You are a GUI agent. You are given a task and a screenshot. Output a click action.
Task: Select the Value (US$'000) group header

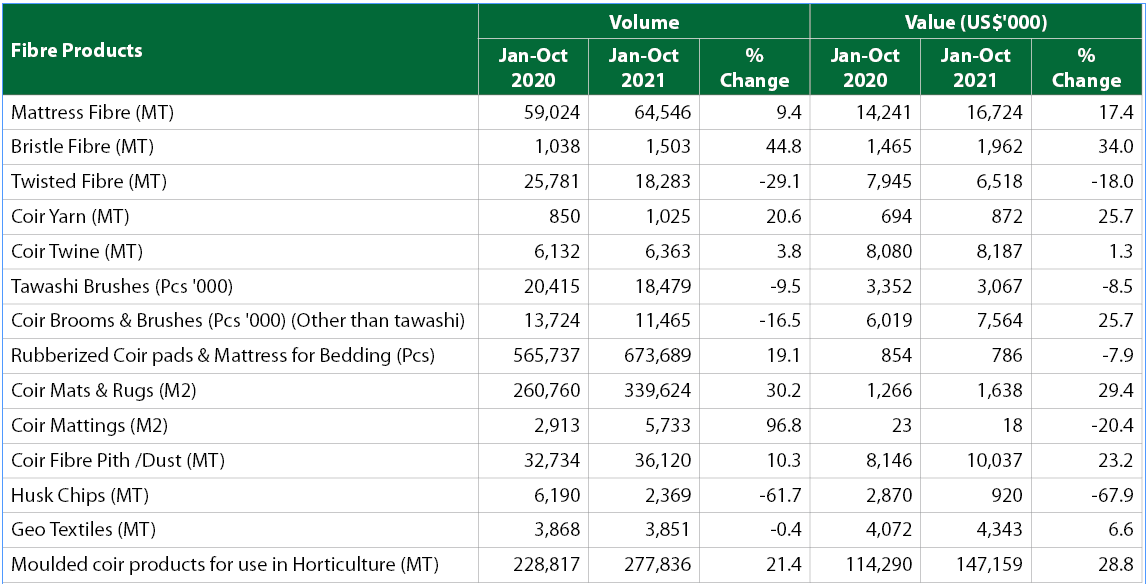[x=976, y=22]
